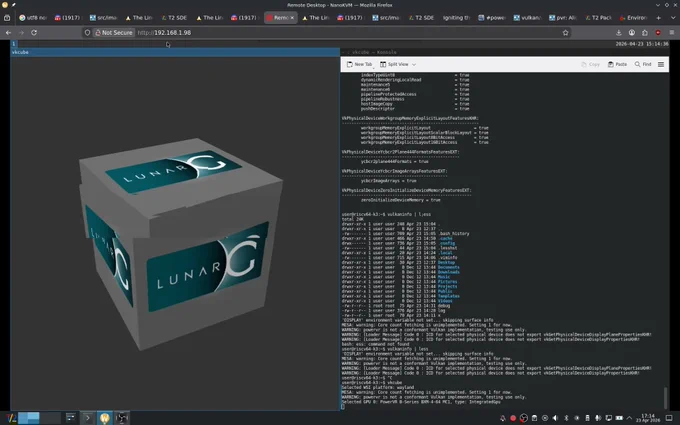Click the 'Templates' directory in terminal listing

click(448, 296)
